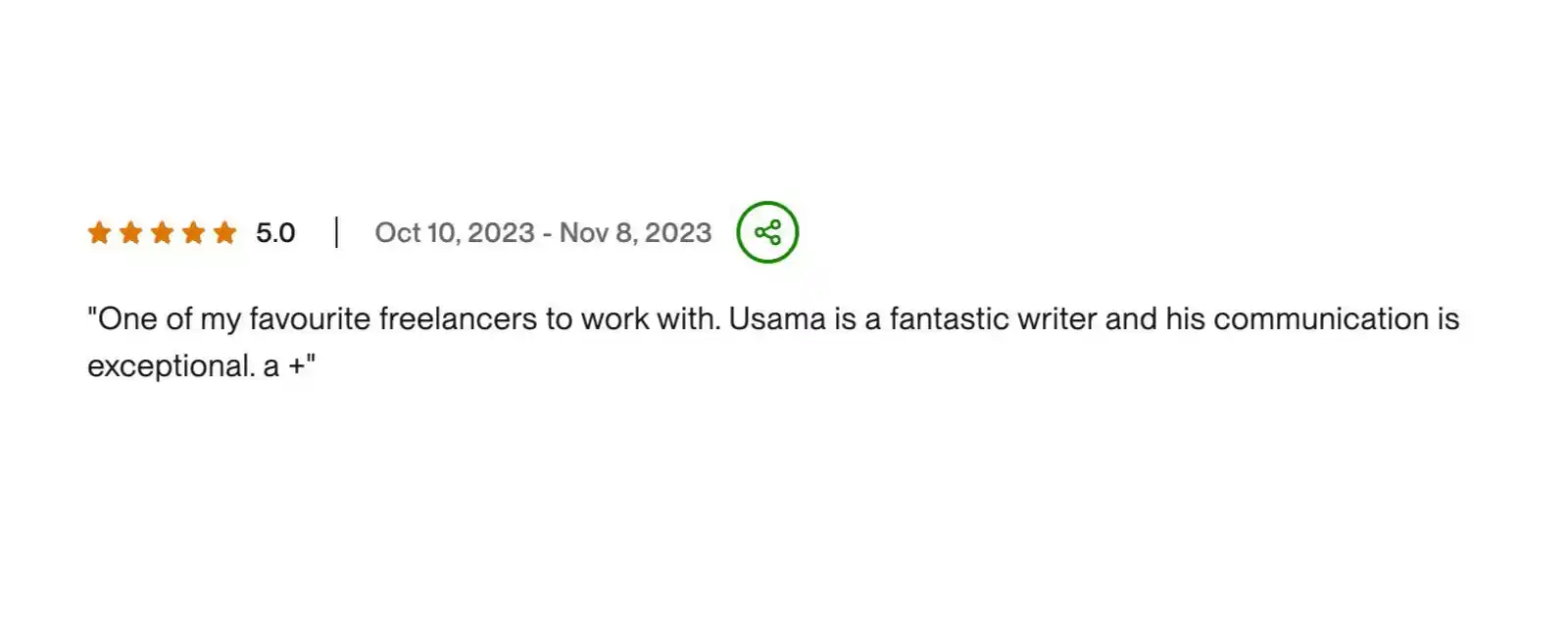Viewport: 1568px width, 631px height.
Task: Click the Oct 10, 2023 start date
Action: click(455, 233)
